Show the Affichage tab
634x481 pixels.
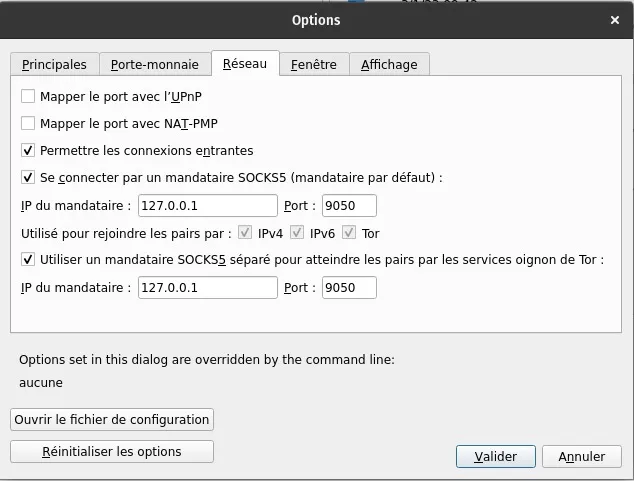point(389,64)
